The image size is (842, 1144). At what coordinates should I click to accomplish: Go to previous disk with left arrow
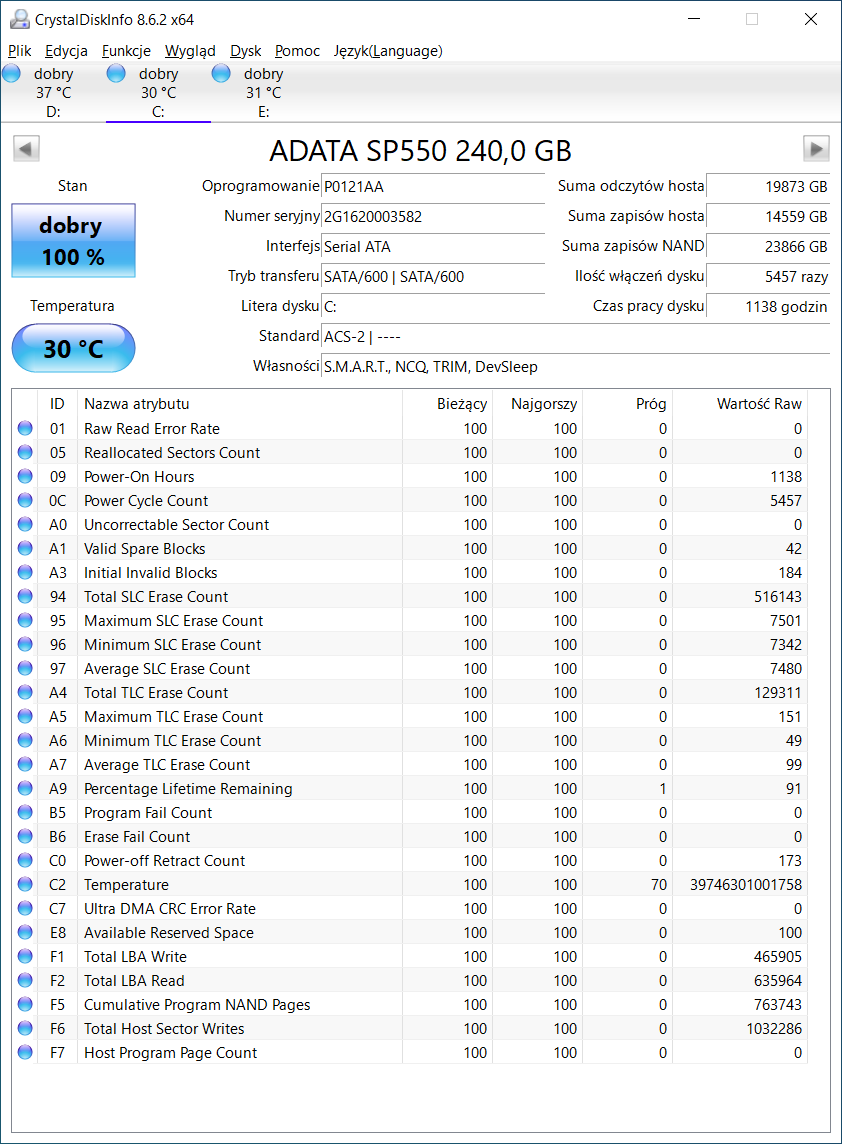tap(26, 149)
